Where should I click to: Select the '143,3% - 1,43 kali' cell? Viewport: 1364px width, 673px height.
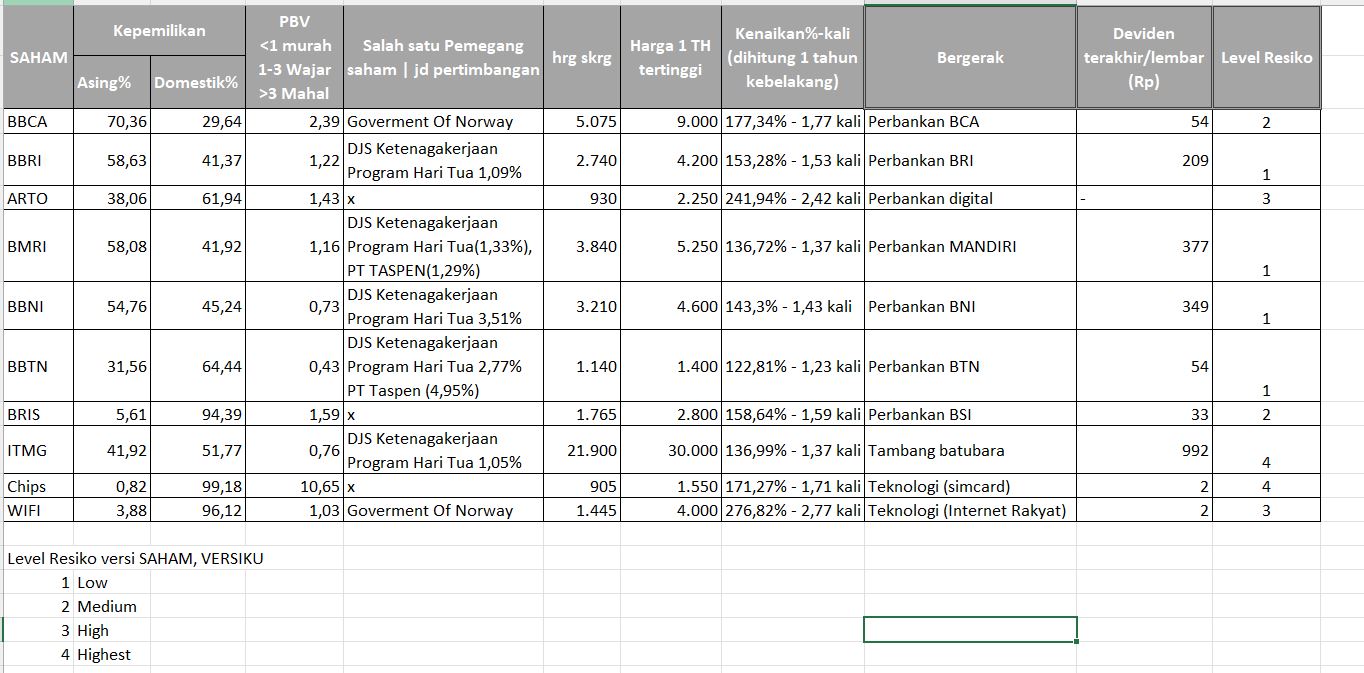793,306
